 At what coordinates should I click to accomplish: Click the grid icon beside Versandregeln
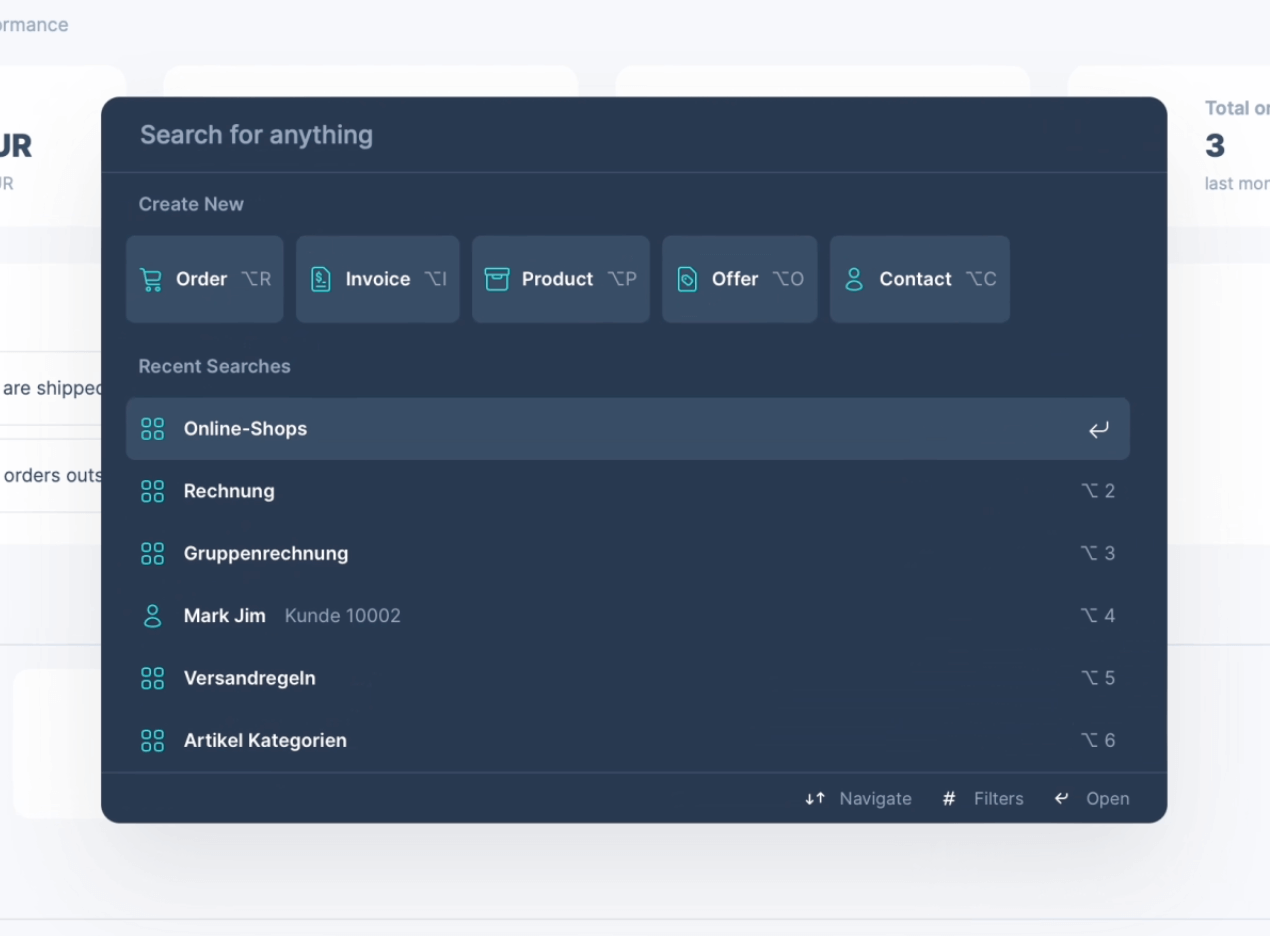click(152, 678)
